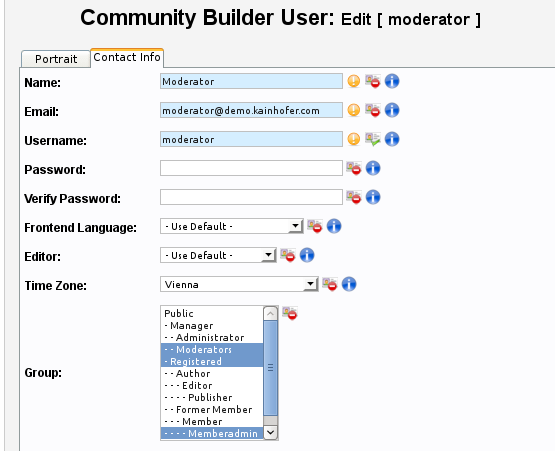The height and width of the screenshot is (451, 555).
Task: Select Author in the Group list
Action: click(212, 373)
